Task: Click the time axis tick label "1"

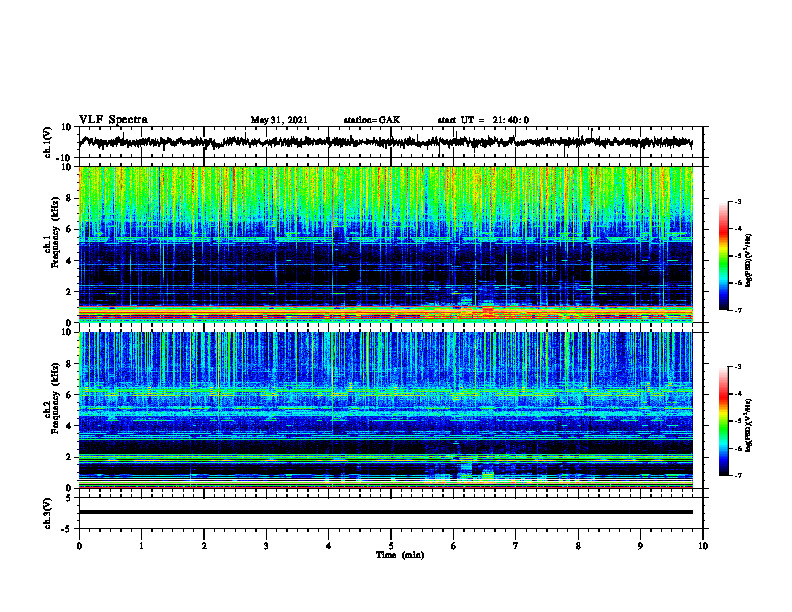Action: 141,546
